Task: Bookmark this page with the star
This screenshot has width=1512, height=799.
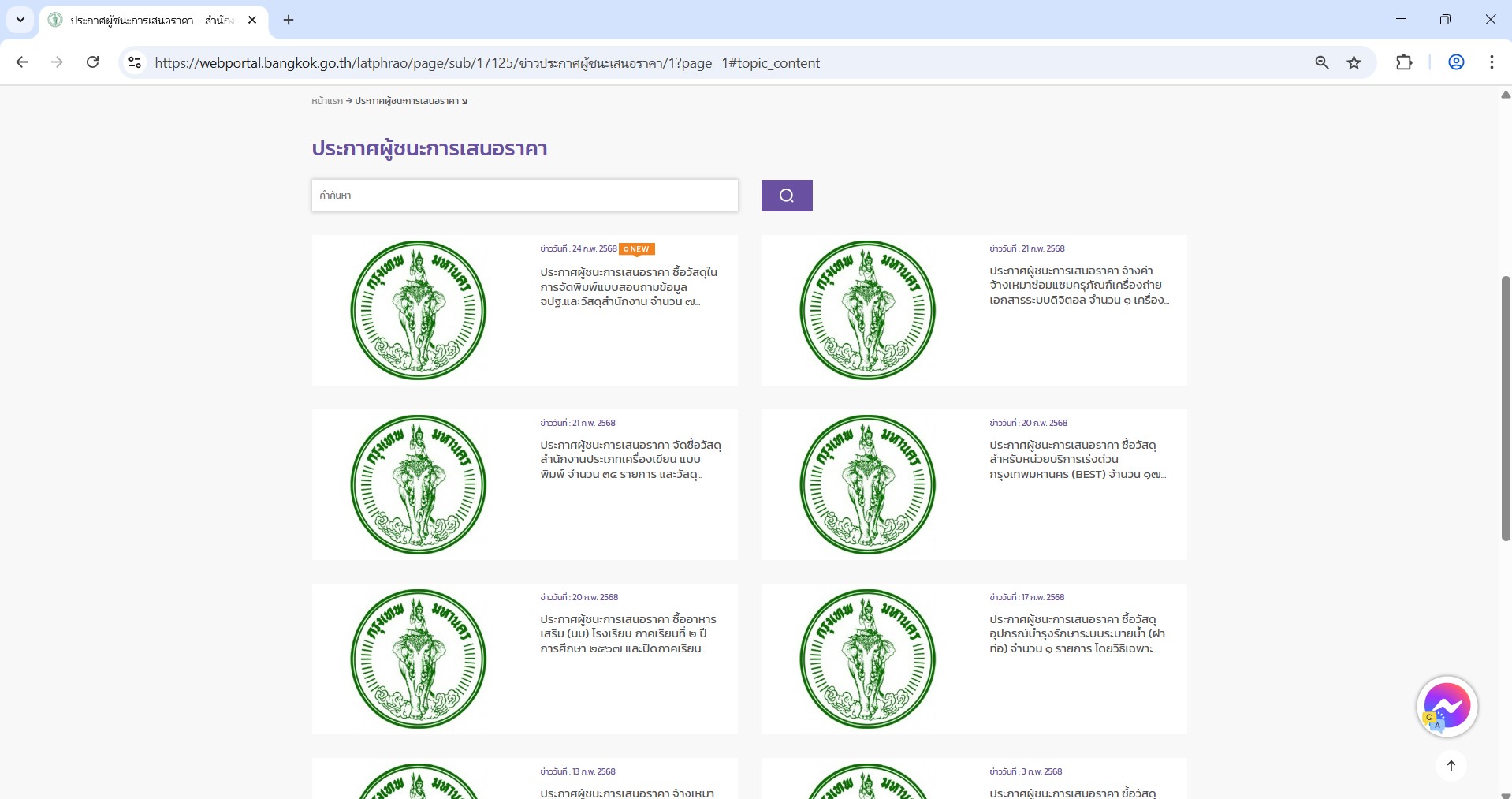Action: point(1354,62)
